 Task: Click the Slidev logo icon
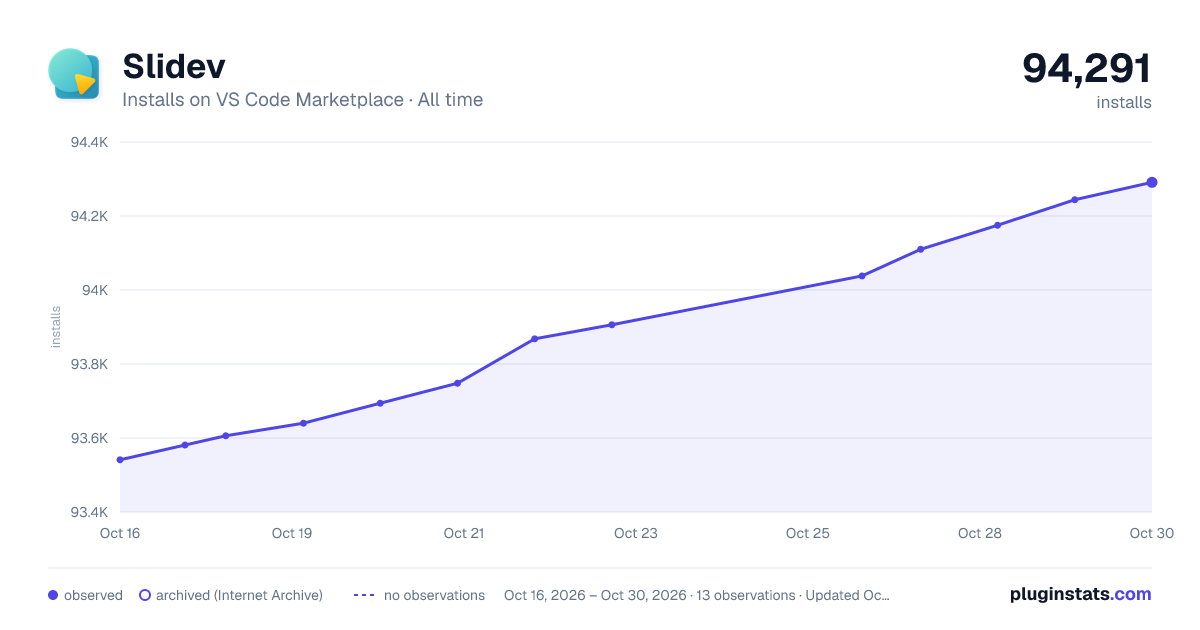tap(74, 74)
